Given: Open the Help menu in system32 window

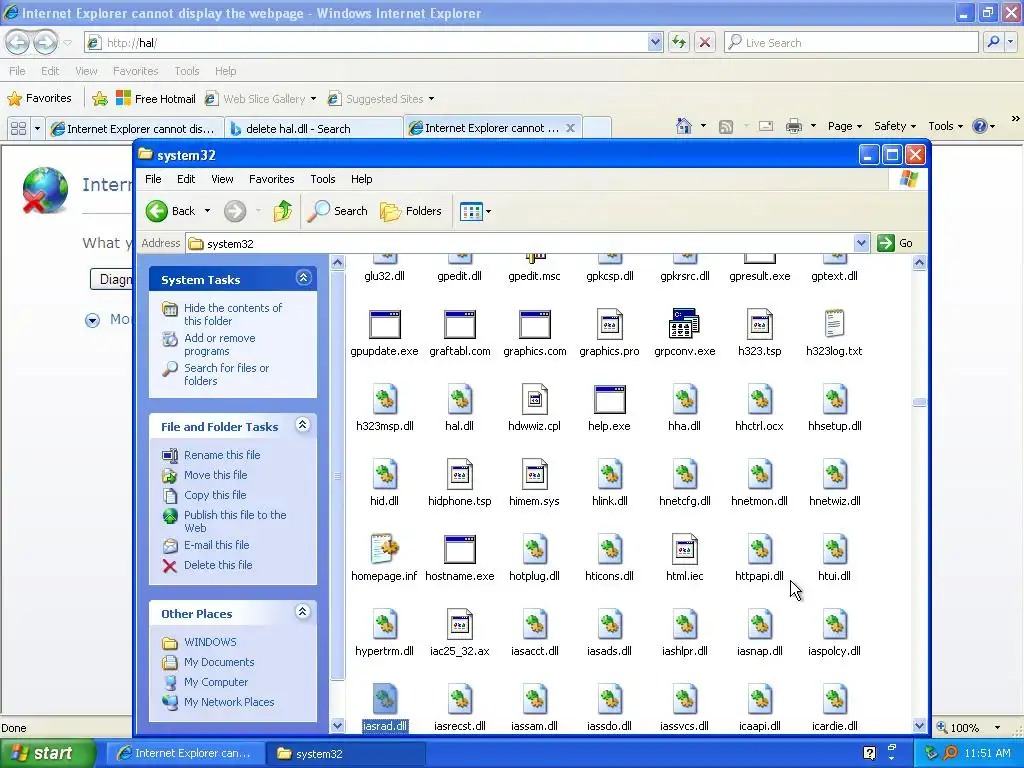Looking at the screenshot, I should [361, 179].
